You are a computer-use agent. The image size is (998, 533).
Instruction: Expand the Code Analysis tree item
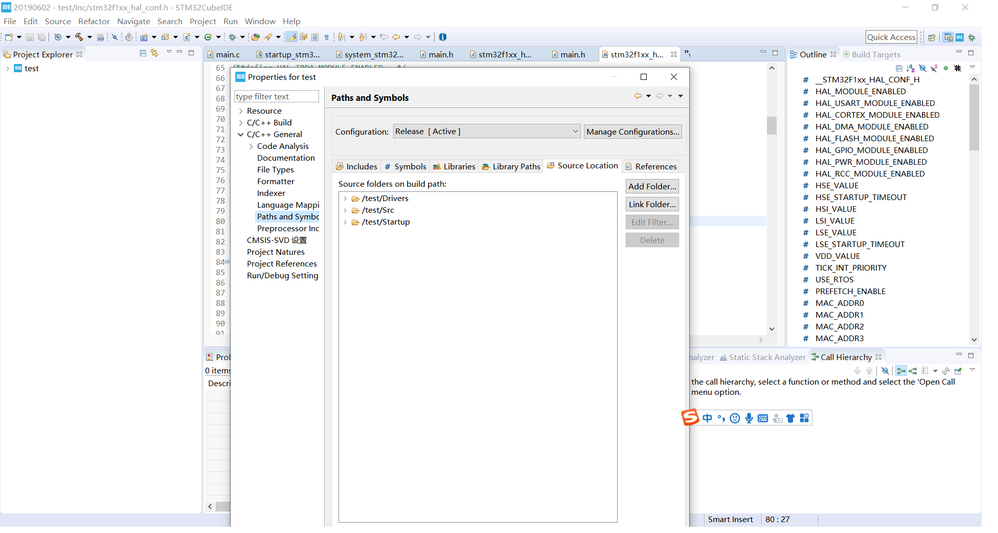coord(251,146)
